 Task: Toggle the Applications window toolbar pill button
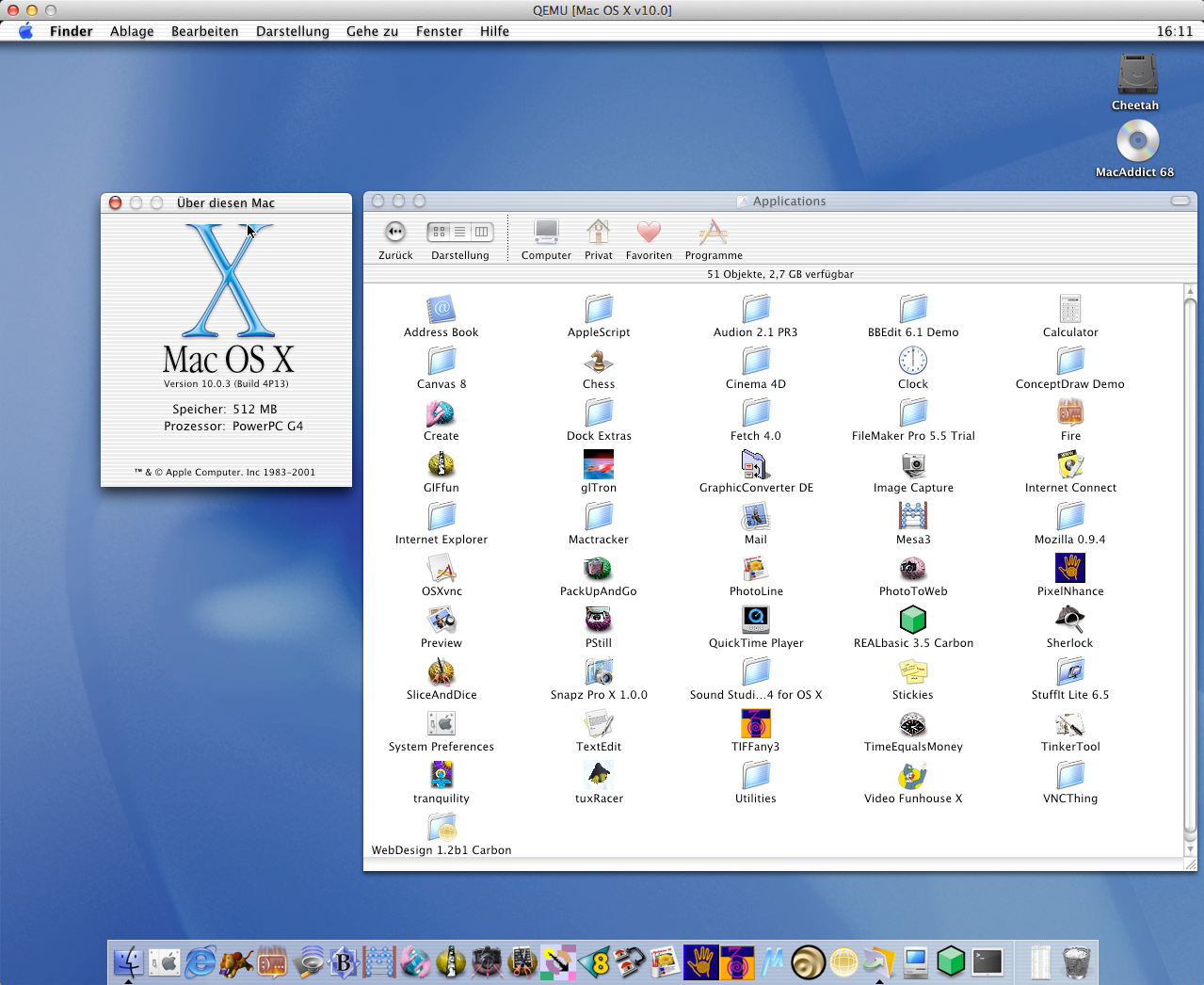tap(1180, 201)
